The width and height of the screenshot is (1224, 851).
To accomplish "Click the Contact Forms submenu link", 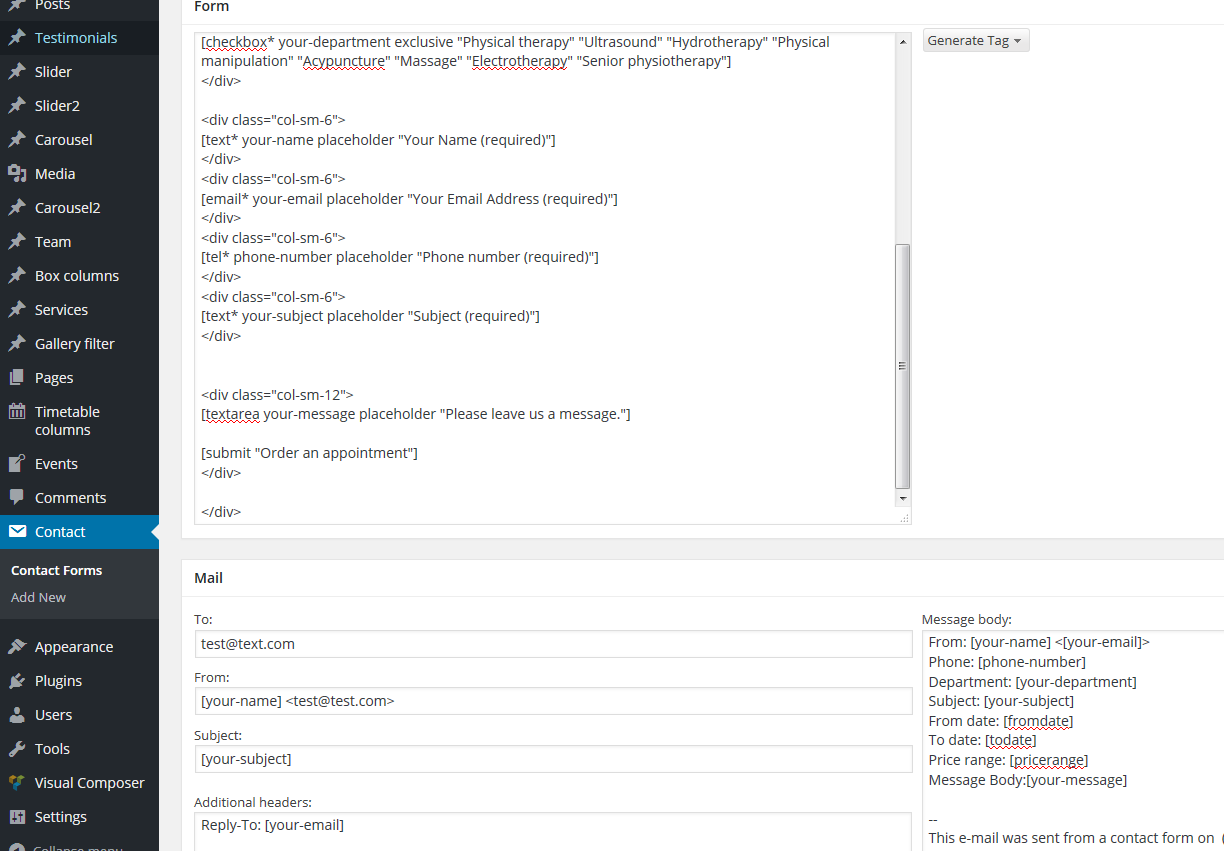I will (x=56, y=570).
